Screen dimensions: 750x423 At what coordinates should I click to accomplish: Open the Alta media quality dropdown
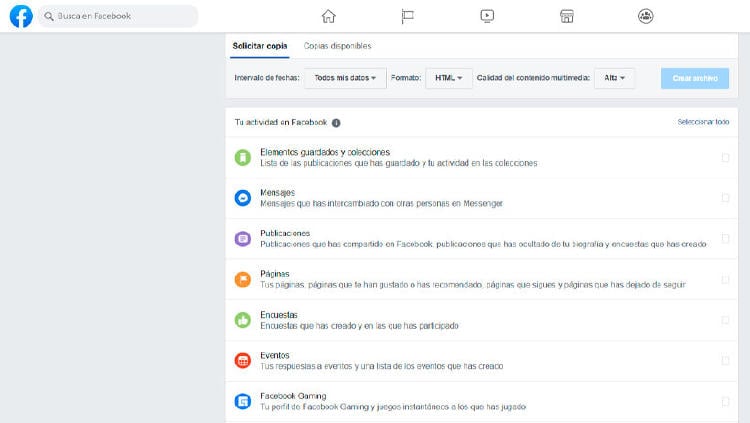coord(614,78)
